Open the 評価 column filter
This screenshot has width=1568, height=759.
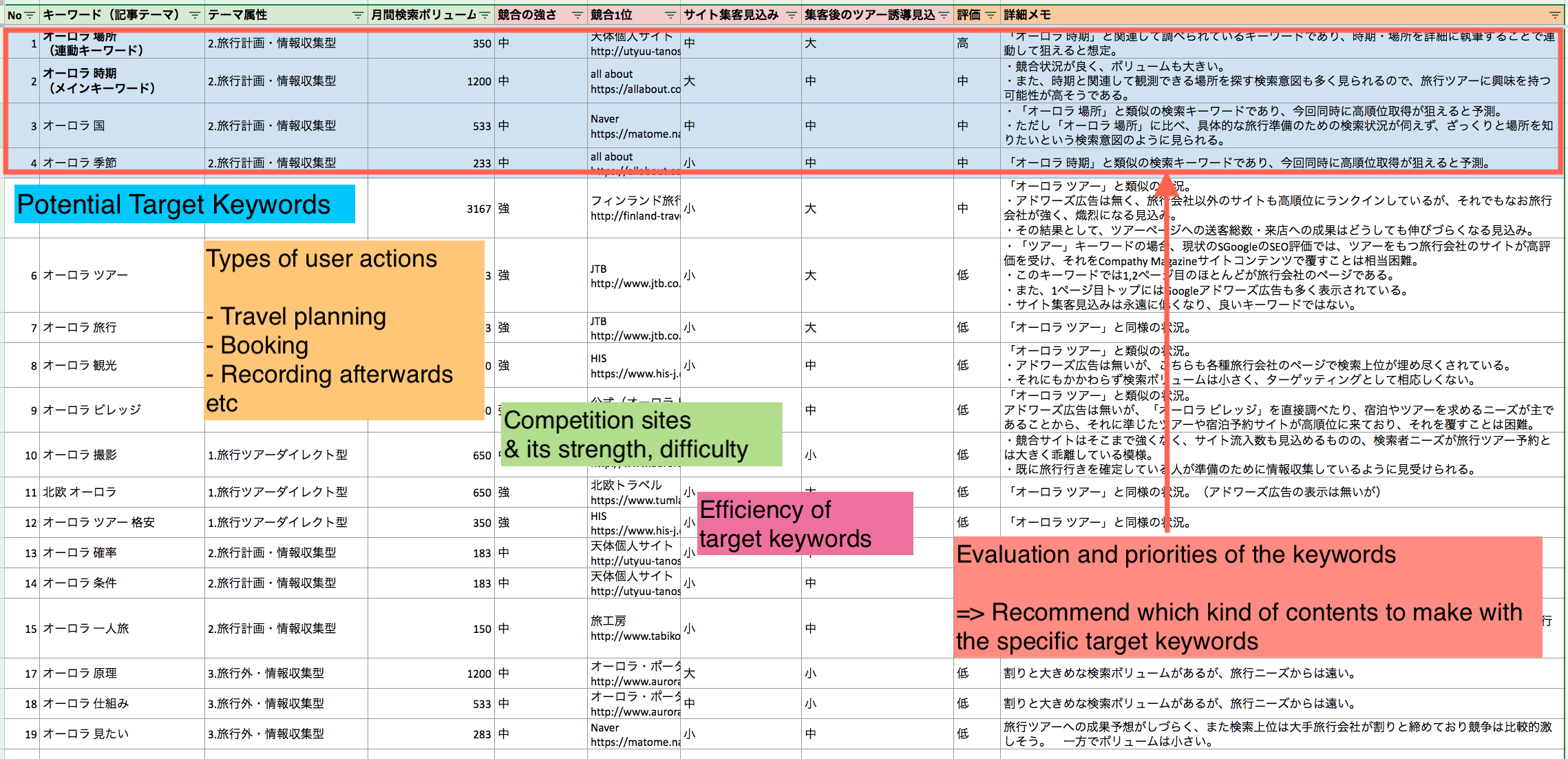(x=990, y=15)
